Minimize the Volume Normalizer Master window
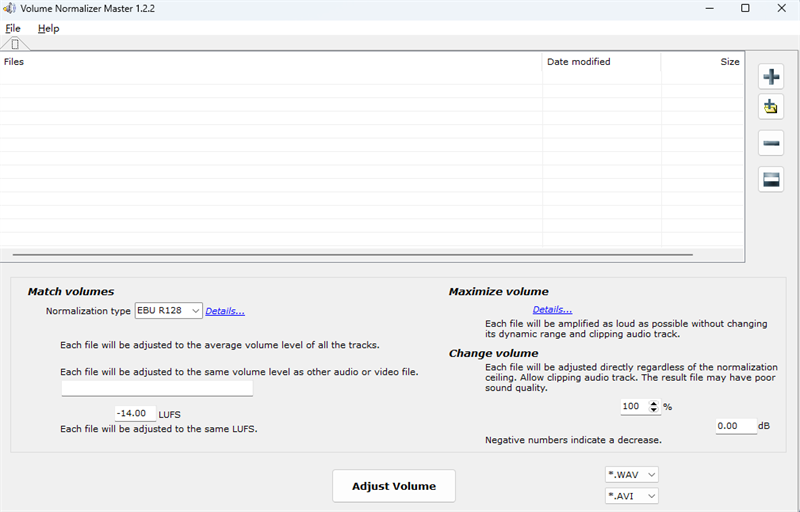The image size is (800, 512). tap(710, 8)
